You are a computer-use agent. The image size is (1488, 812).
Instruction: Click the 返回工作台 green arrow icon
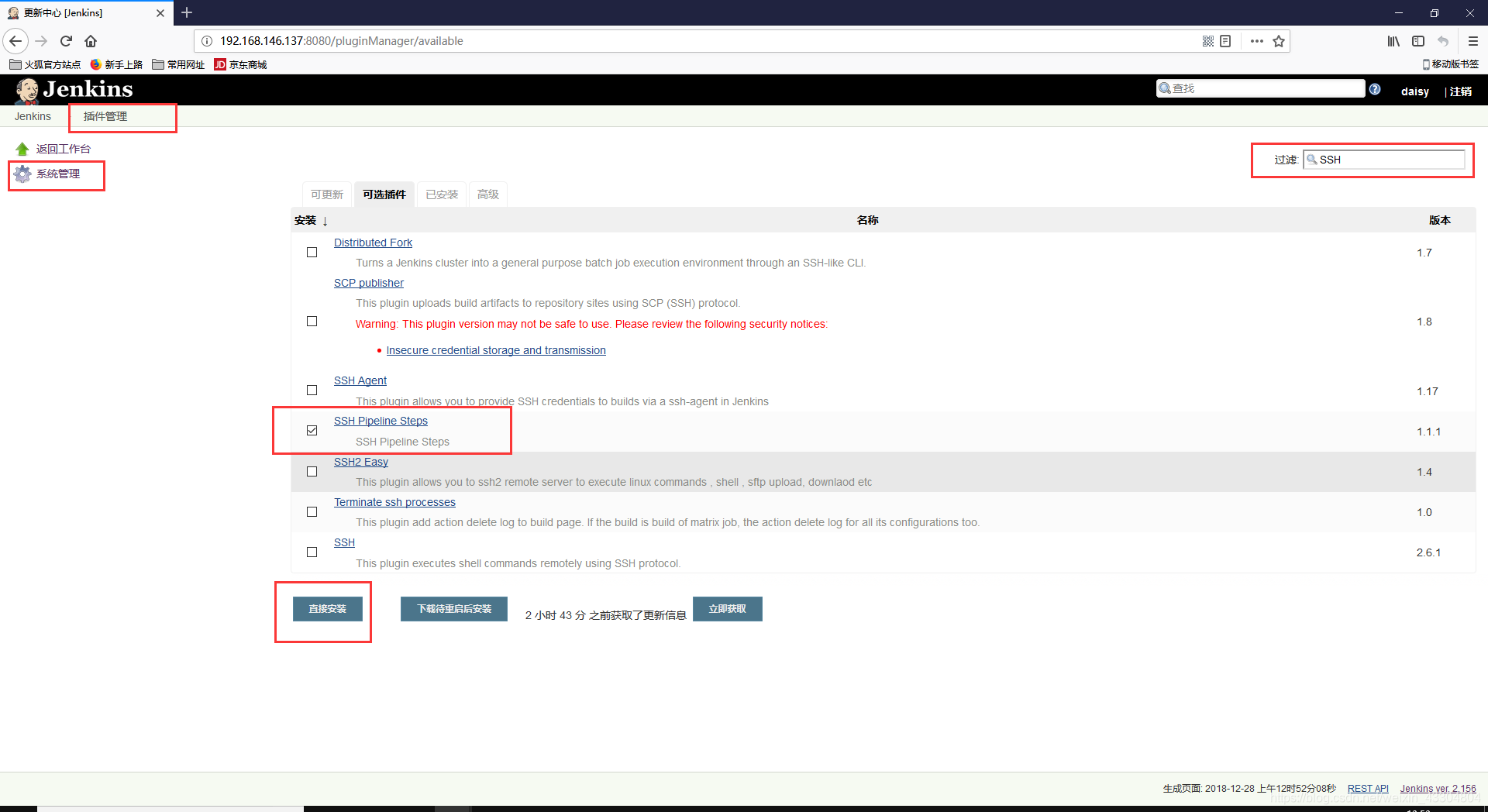22,149
